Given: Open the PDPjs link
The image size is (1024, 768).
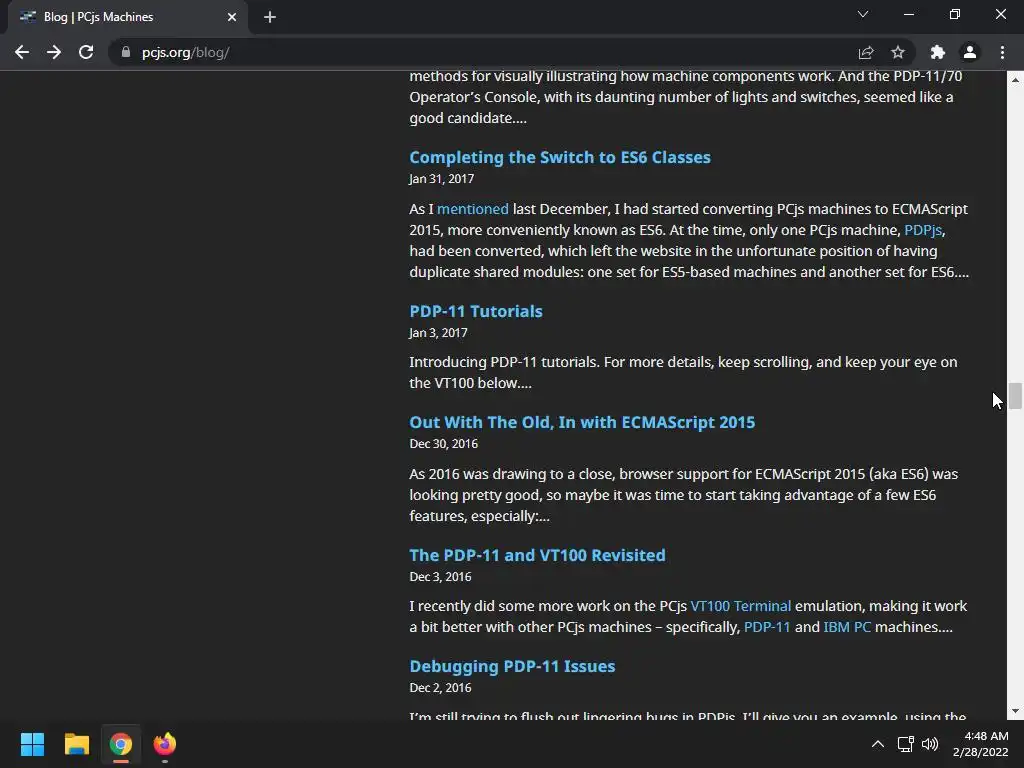Looking at the screenshot, I should tap(923, 230).
